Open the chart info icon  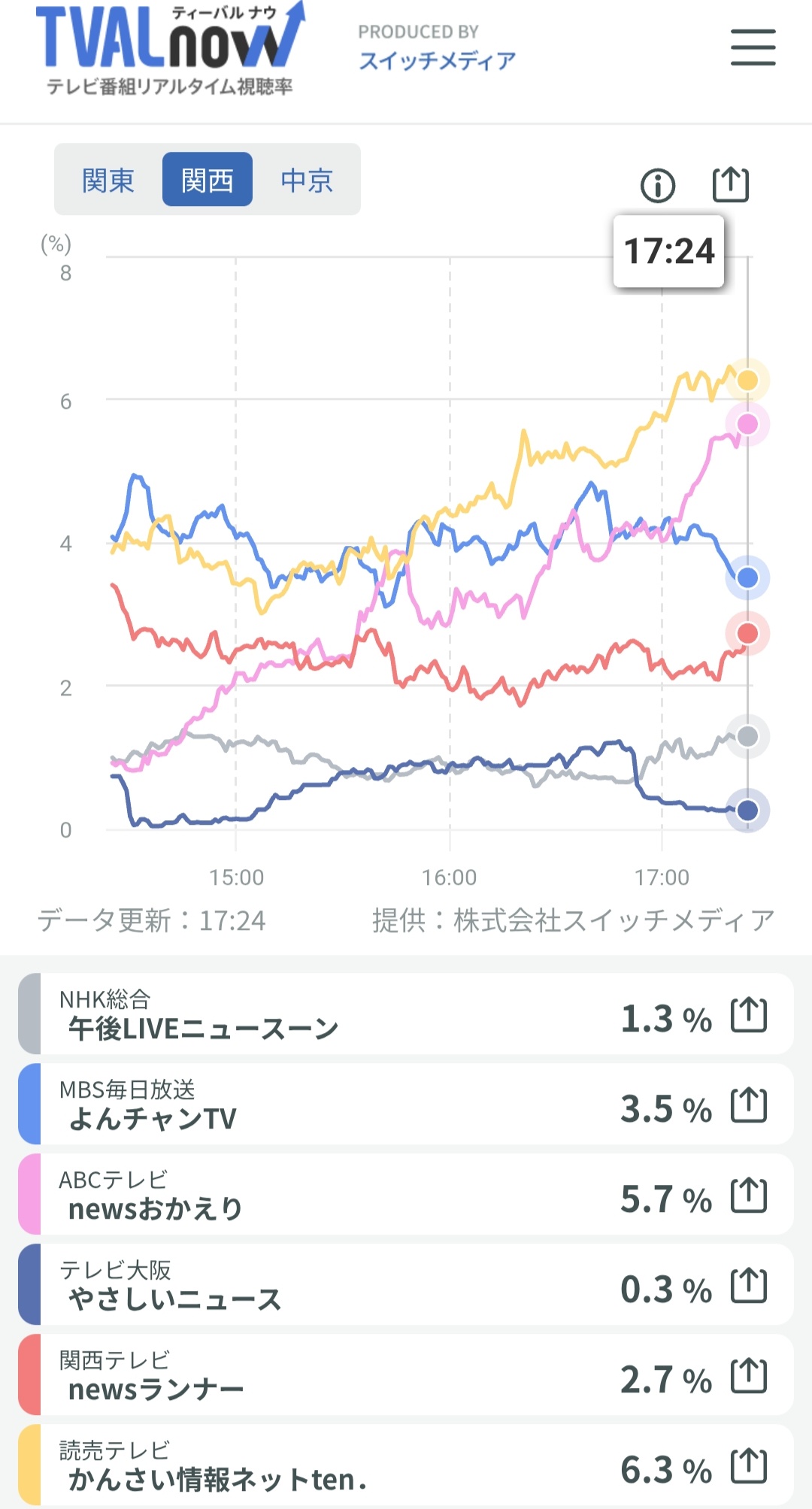[658, 185]
